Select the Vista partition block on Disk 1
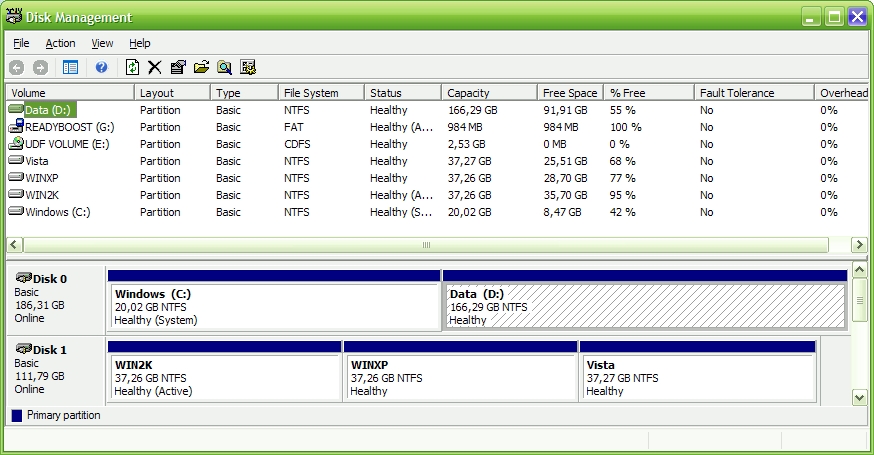874x455 pixels. 698,371
